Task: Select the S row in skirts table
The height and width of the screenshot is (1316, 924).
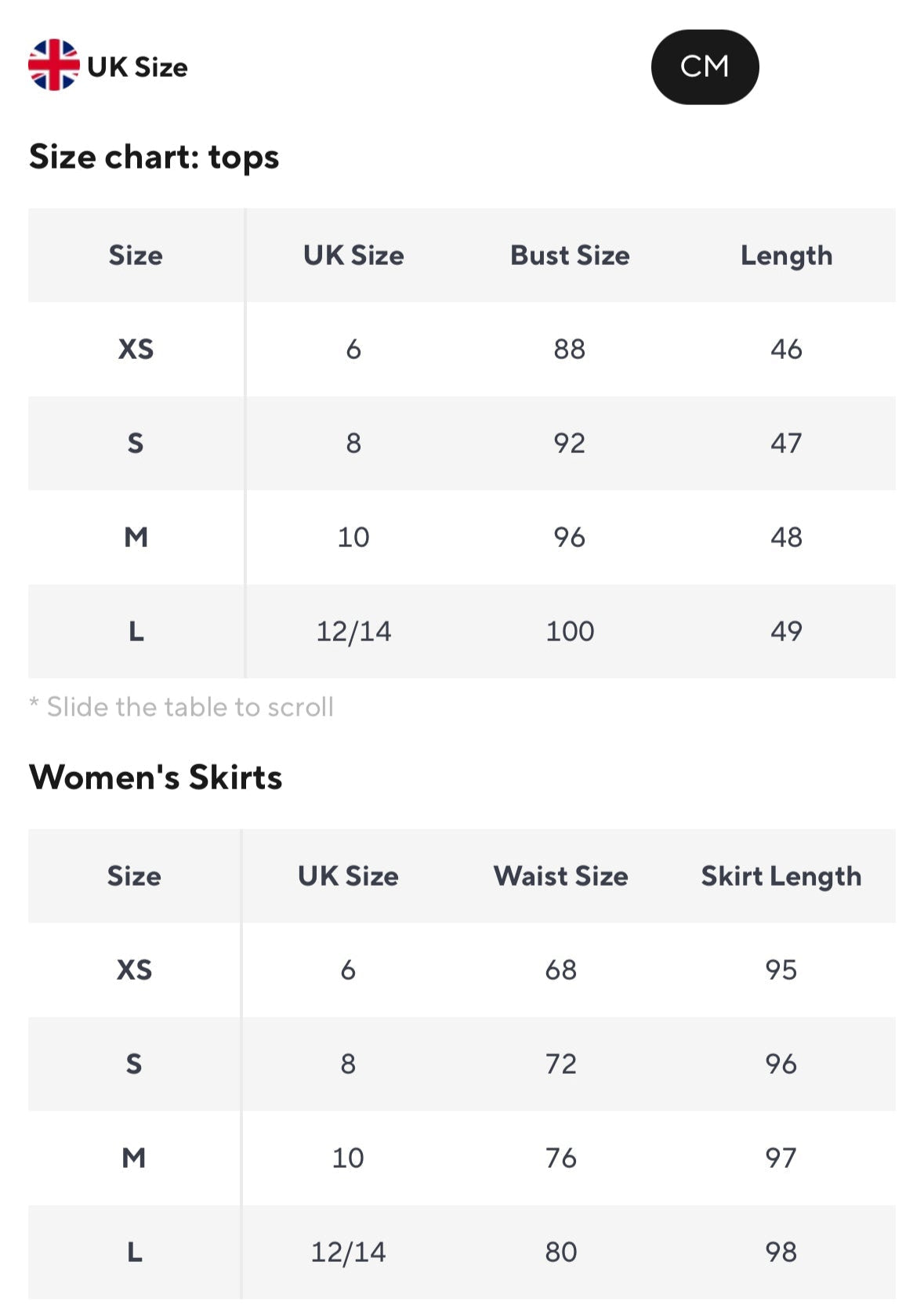Action: (x=134, y=1064)
